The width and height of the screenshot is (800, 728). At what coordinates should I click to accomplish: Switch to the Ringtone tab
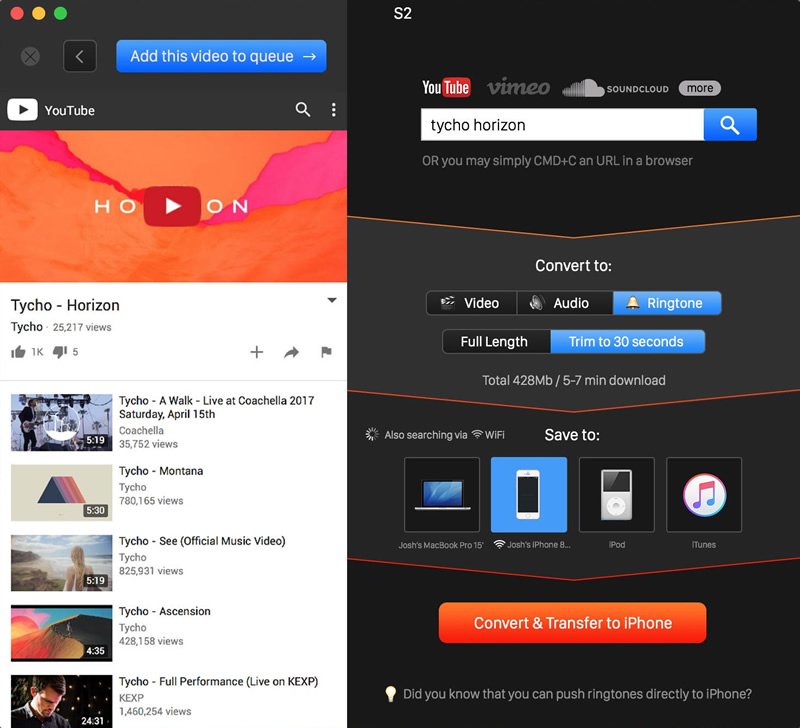point(667,303)
